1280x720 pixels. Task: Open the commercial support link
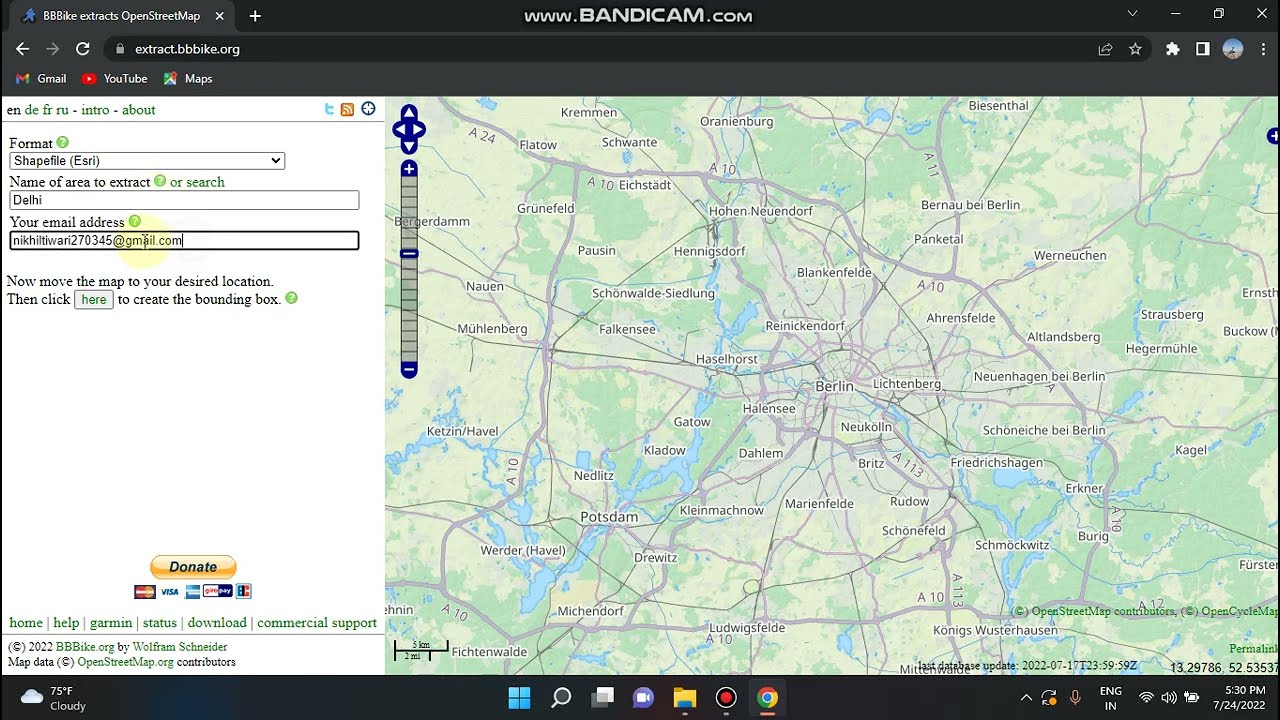pyautogui.click(x=317, y=622)
